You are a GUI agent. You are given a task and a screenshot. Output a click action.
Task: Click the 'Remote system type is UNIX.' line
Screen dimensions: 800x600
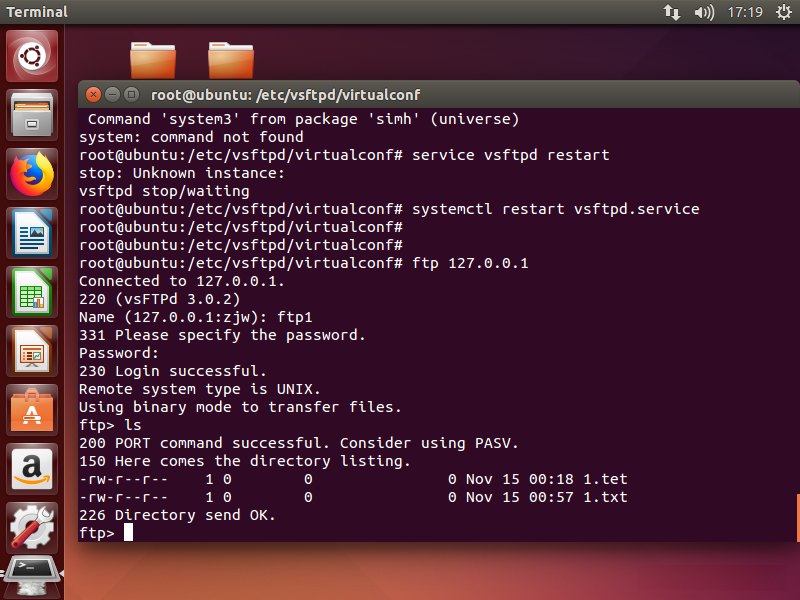(x=199, y=389)
